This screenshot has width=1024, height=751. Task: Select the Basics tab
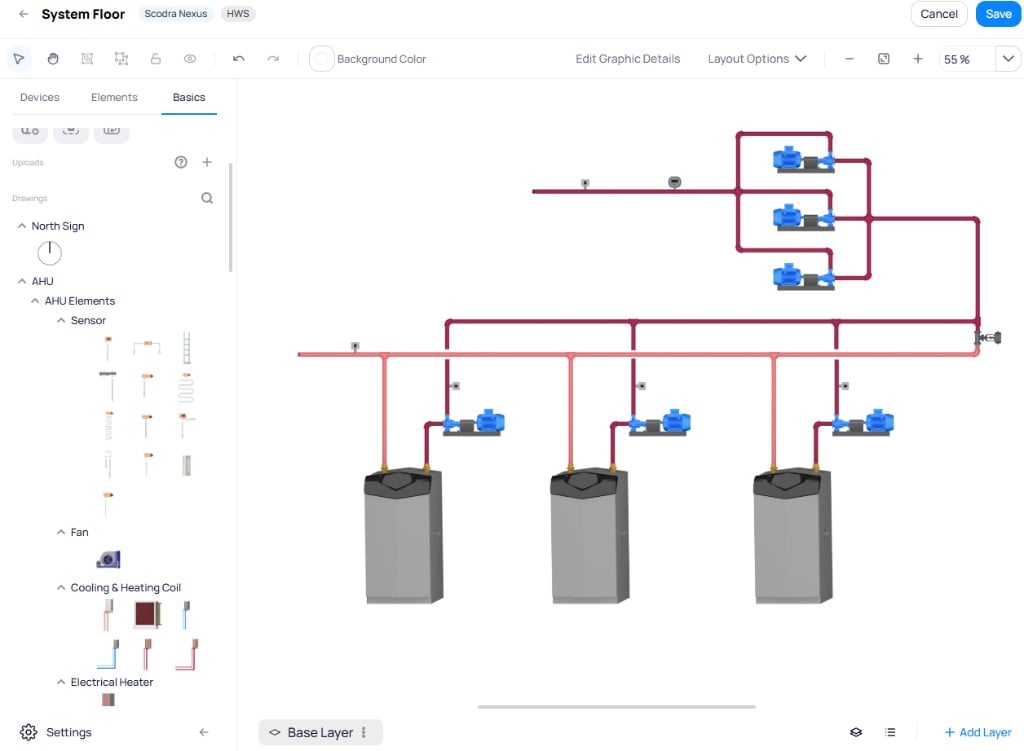(189, 97)
